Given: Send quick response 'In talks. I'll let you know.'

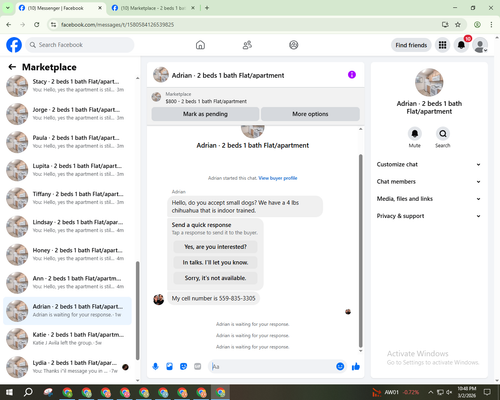Looking at the screenshot, I should point(215,263).
